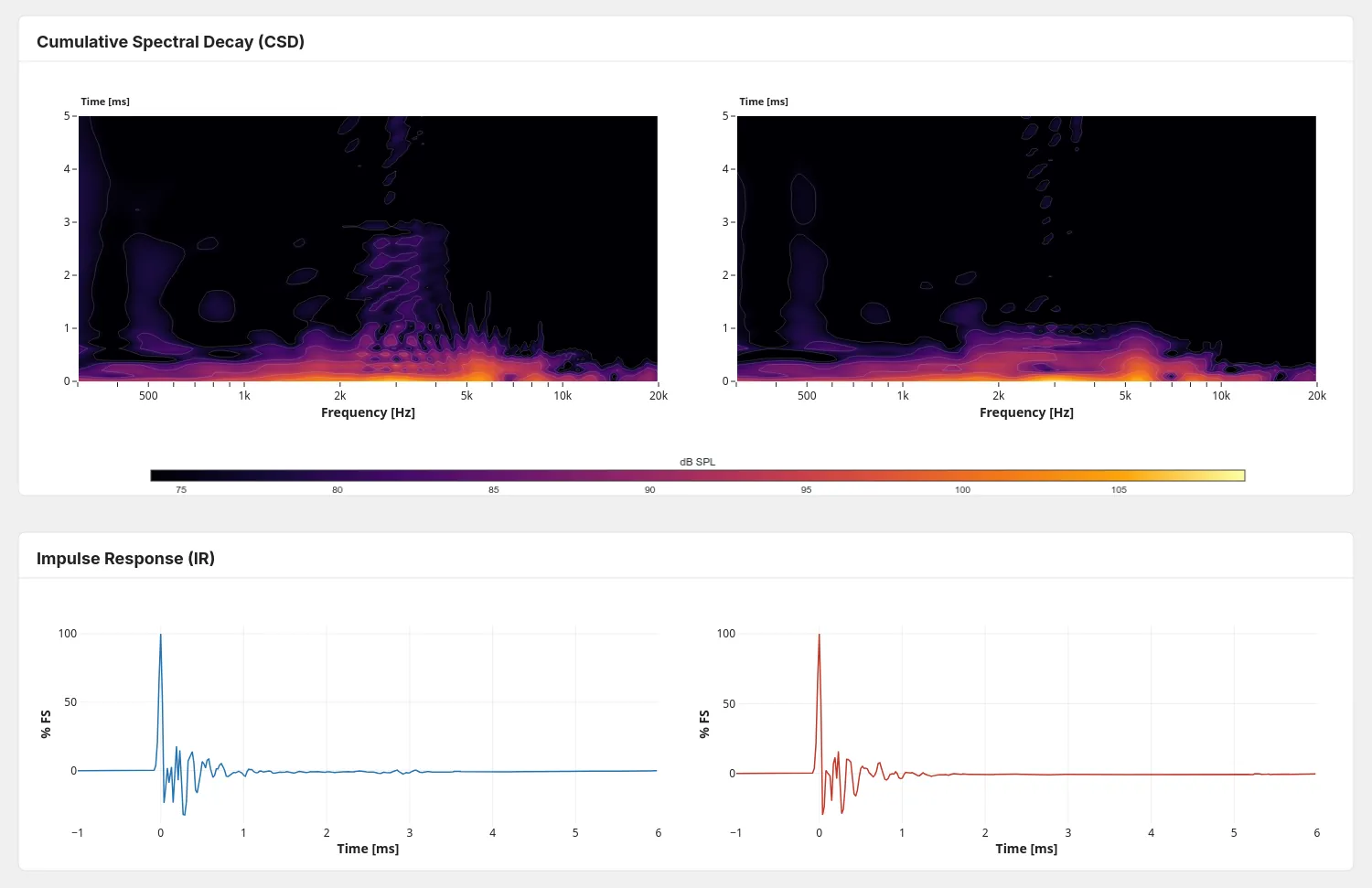This screenshot has width=1372, height=888.
Task: Click the blue impulse response peak
Action: point(161,636)
